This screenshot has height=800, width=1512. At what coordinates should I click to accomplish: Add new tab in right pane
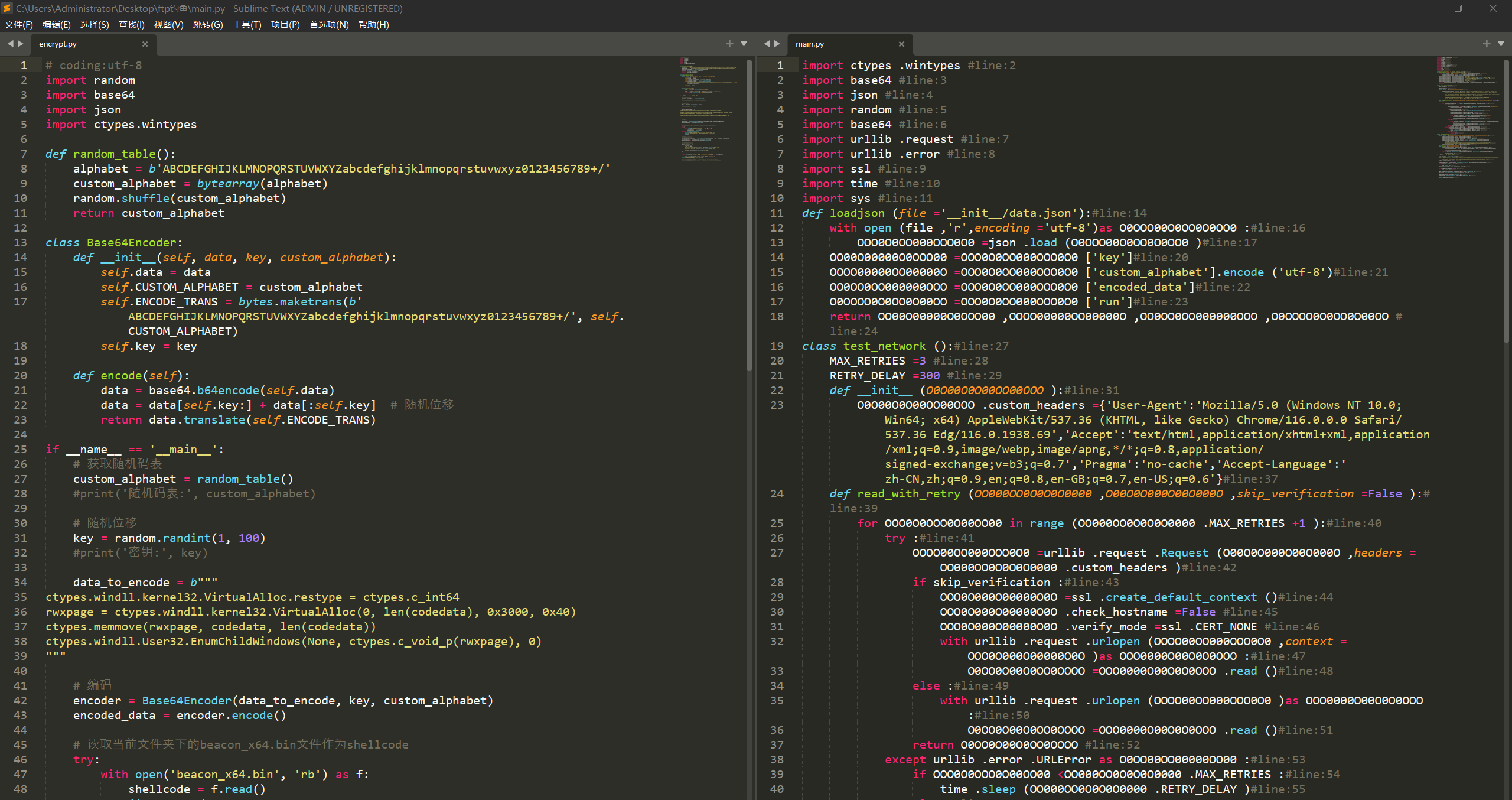tap(1487, 44)
